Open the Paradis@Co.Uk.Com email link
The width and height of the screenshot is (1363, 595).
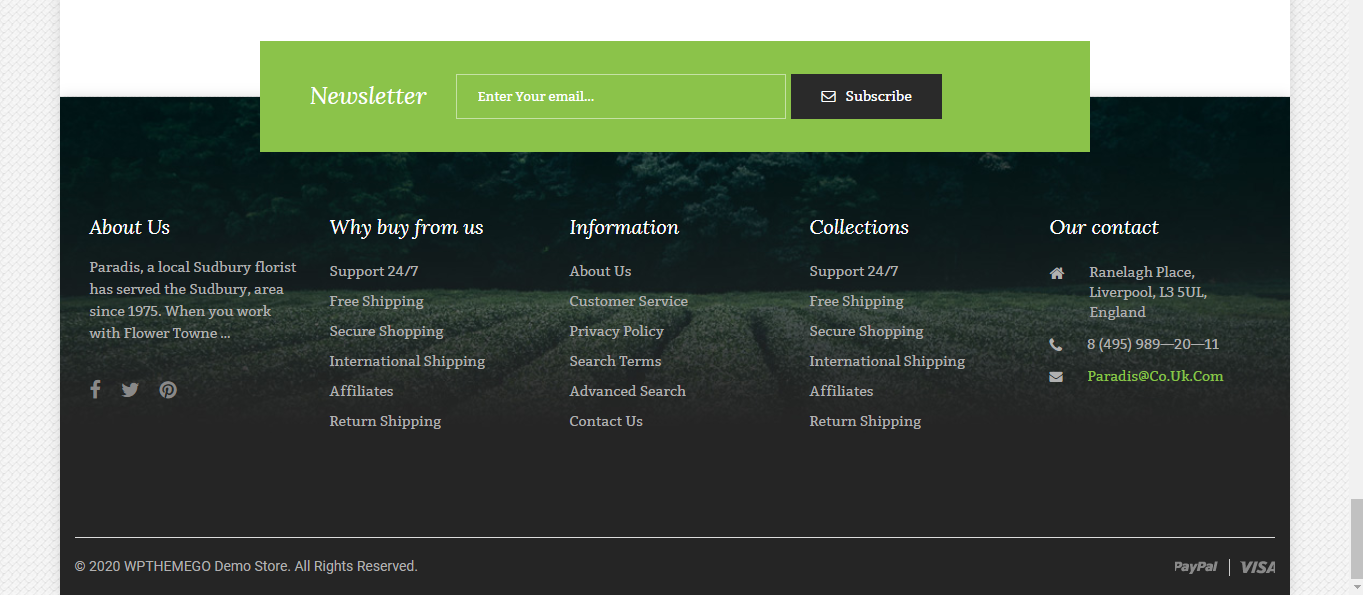[1155, 376]
